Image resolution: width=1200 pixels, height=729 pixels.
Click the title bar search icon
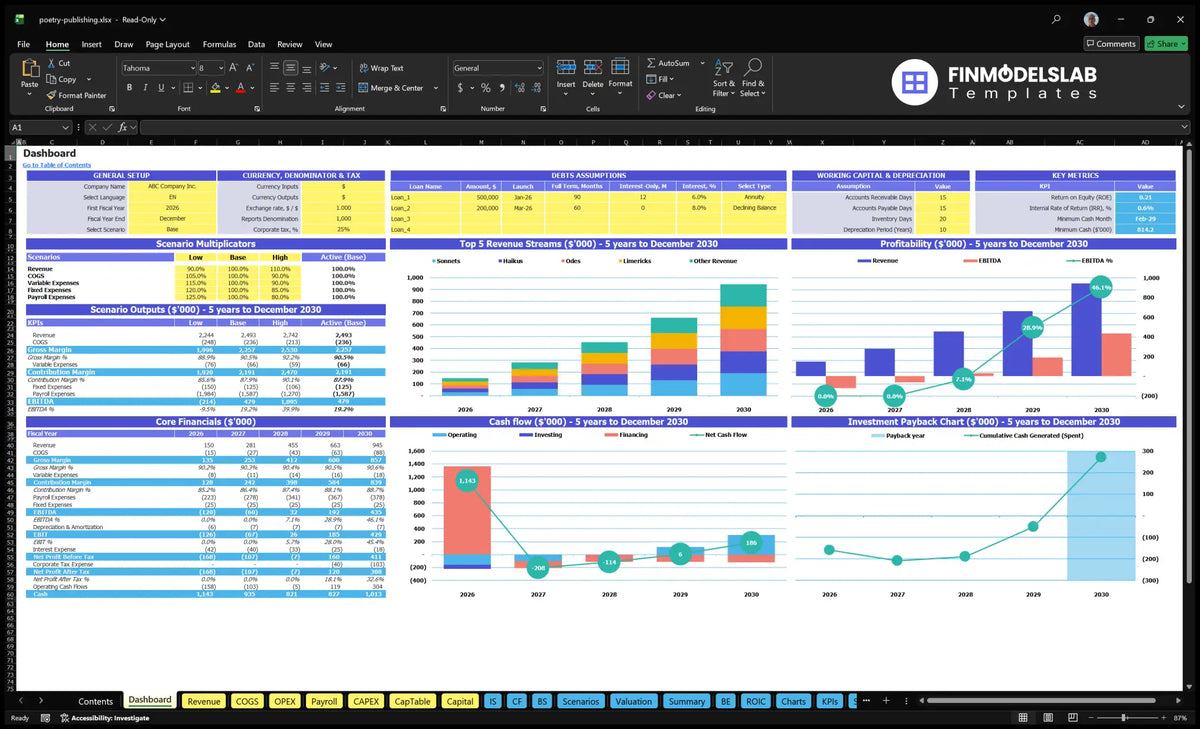1056,19
